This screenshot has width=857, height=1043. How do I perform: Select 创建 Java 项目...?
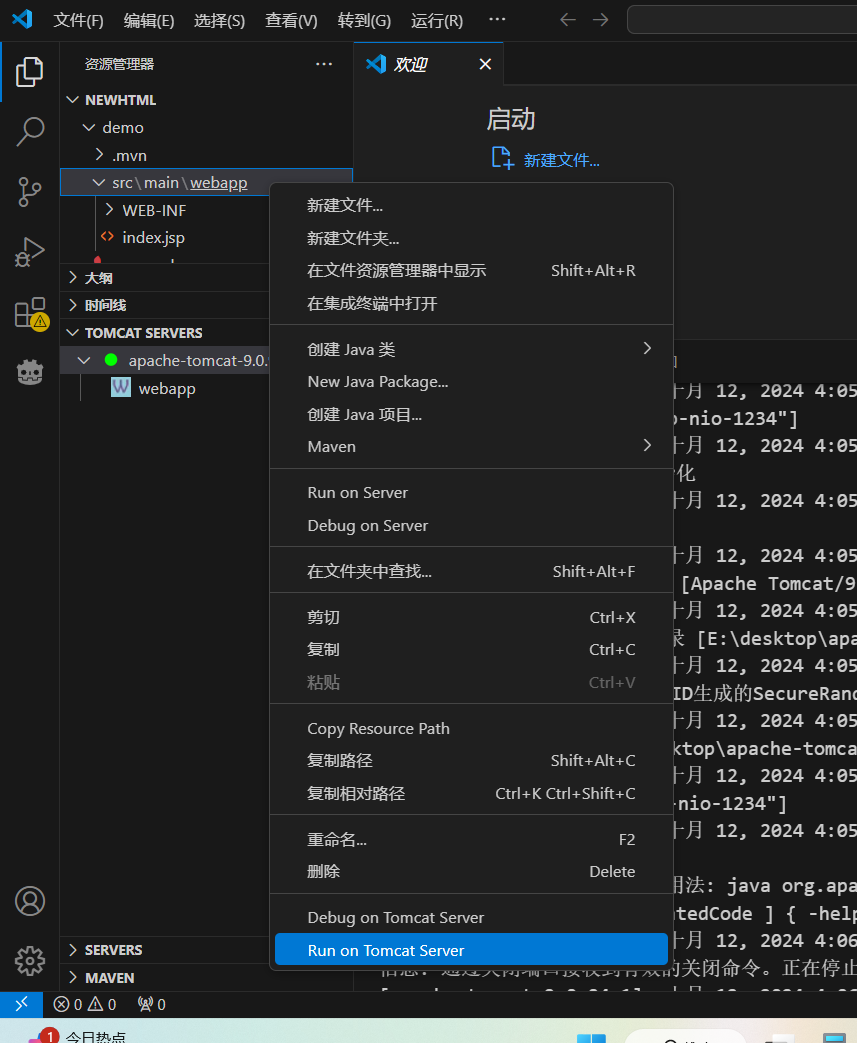pos(472,414)
